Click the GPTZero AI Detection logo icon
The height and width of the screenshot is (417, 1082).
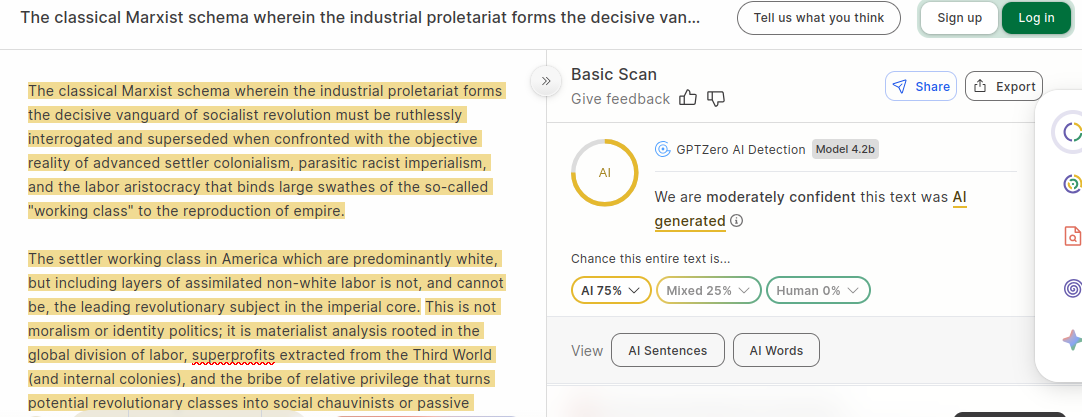662,150
